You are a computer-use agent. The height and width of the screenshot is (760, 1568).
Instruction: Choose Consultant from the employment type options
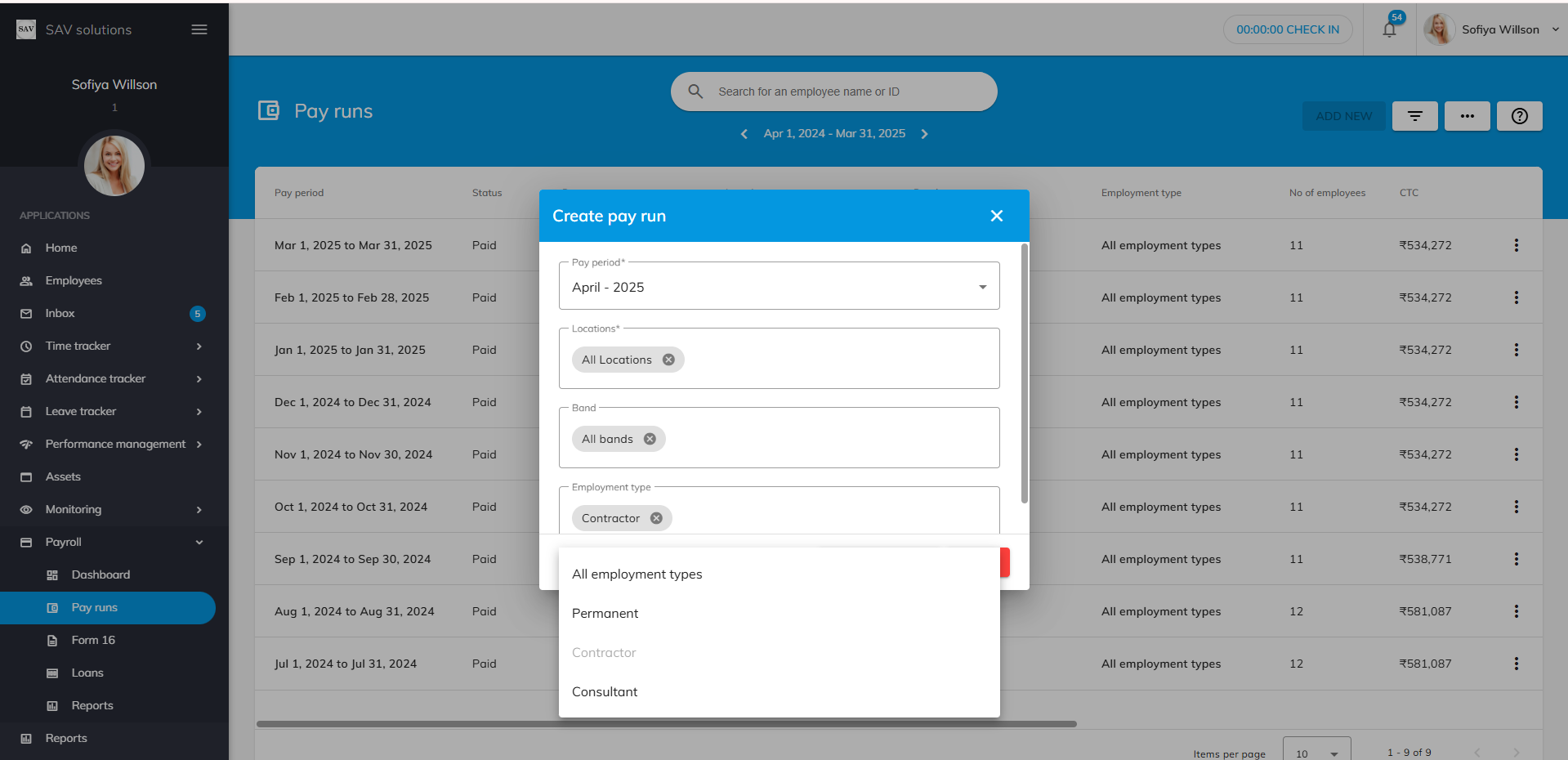(x=605, y=691)
